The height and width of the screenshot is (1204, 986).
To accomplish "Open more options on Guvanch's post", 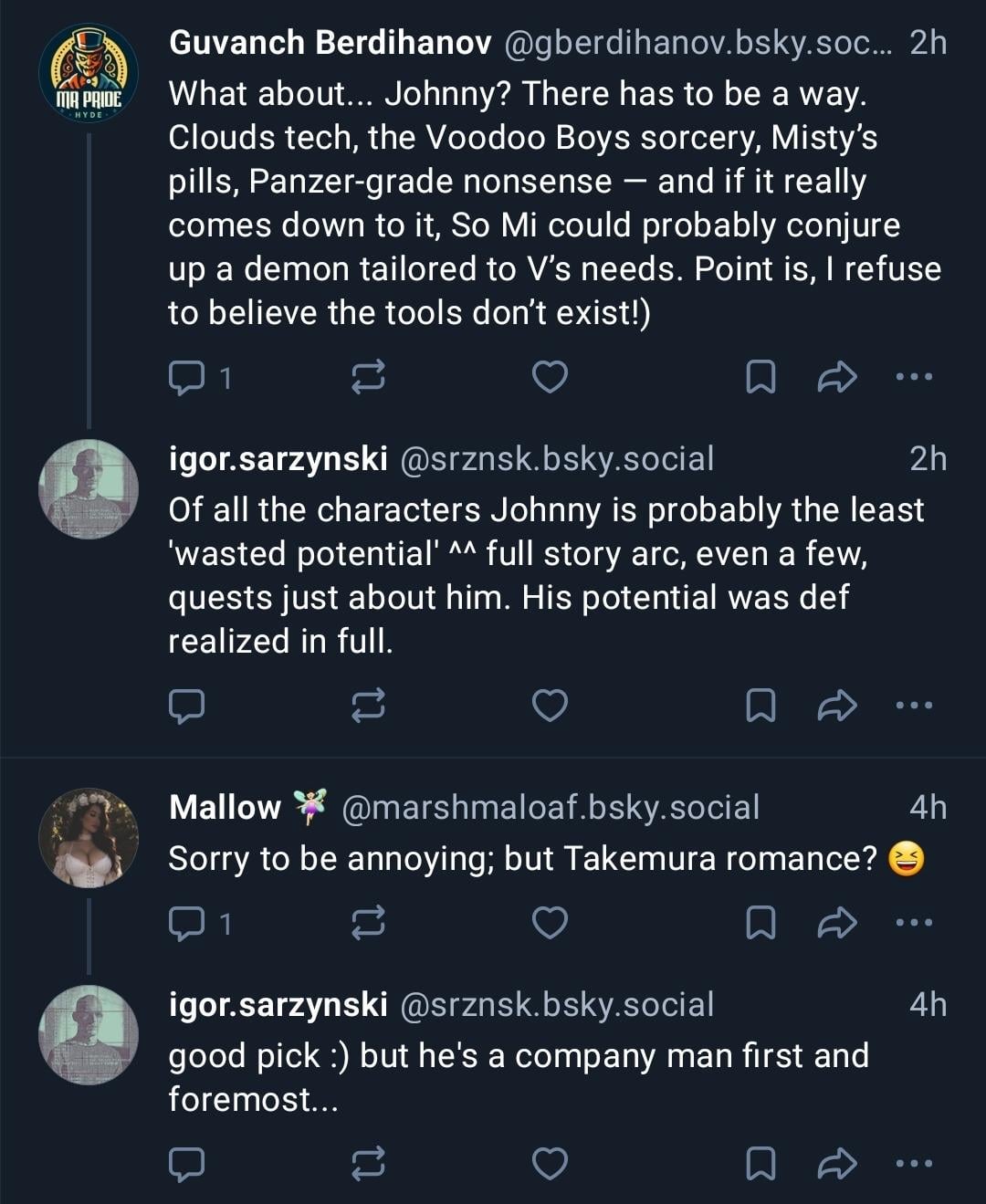I will 915,376.
